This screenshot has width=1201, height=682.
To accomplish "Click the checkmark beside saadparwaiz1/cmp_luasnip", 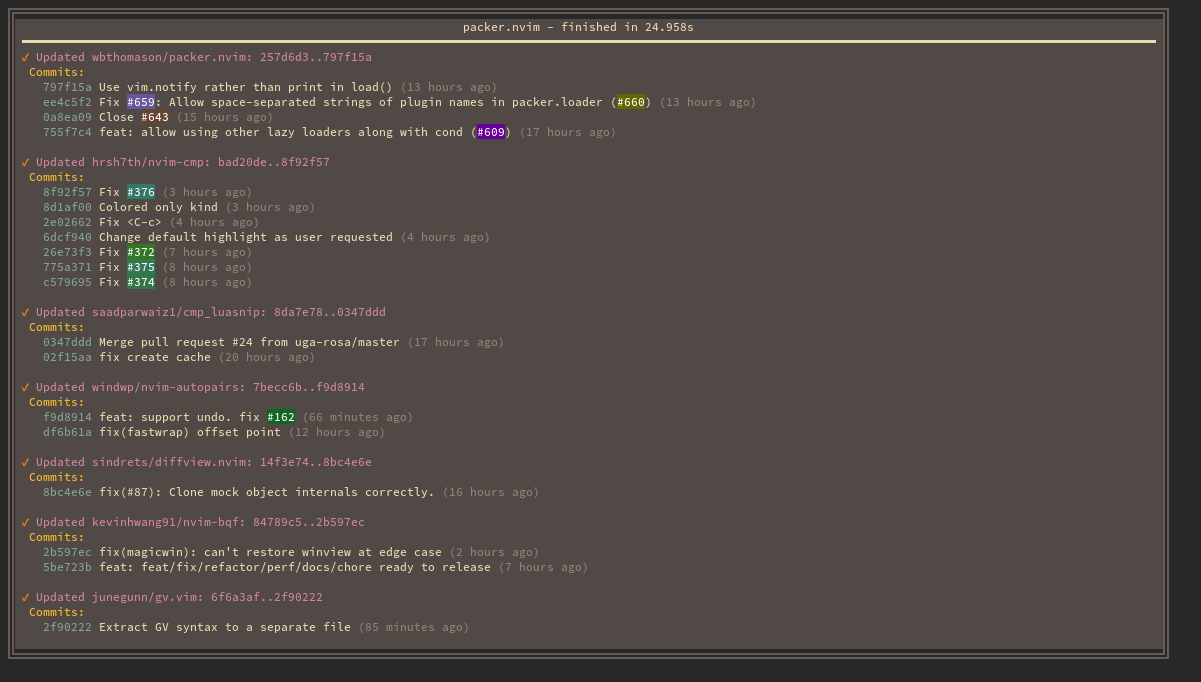I will coord(25,312).
